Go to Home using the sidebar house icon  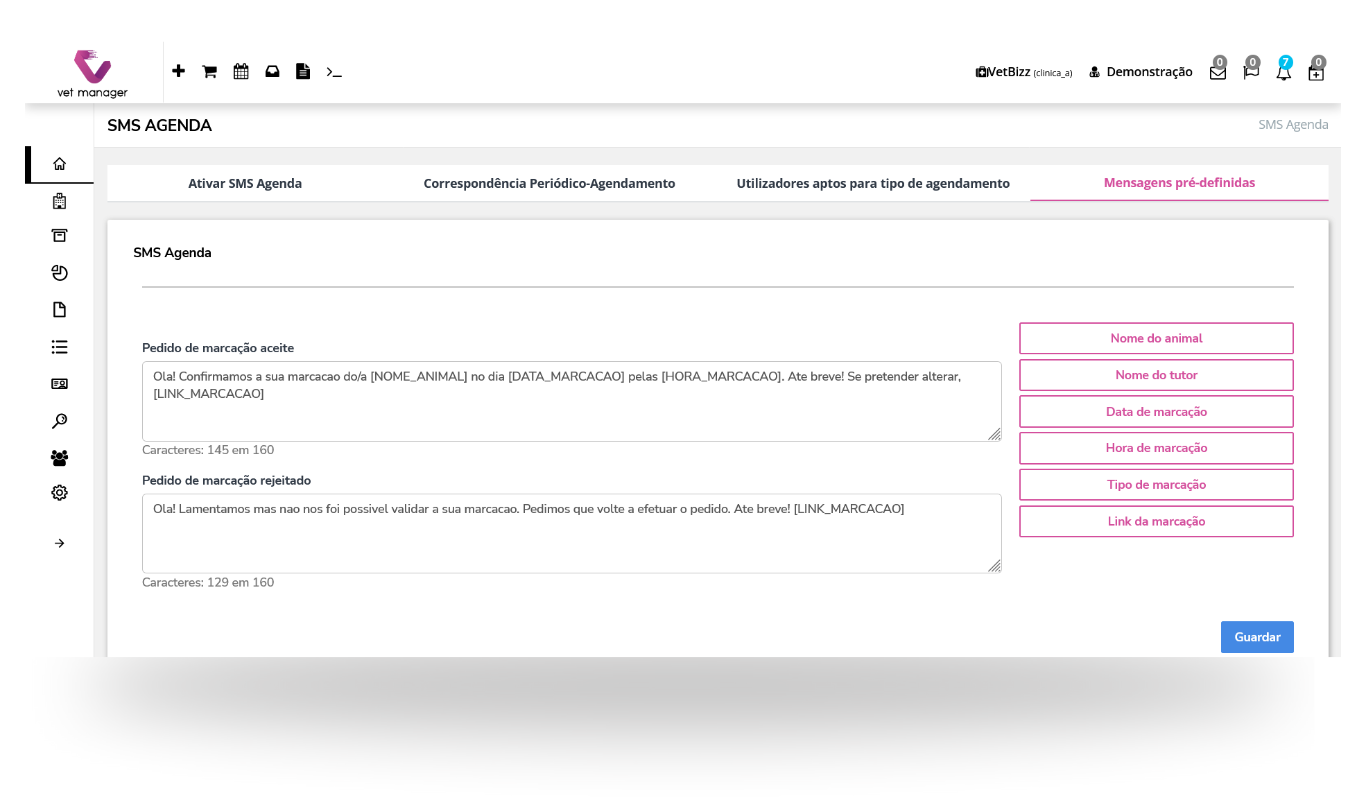(59, 162)
